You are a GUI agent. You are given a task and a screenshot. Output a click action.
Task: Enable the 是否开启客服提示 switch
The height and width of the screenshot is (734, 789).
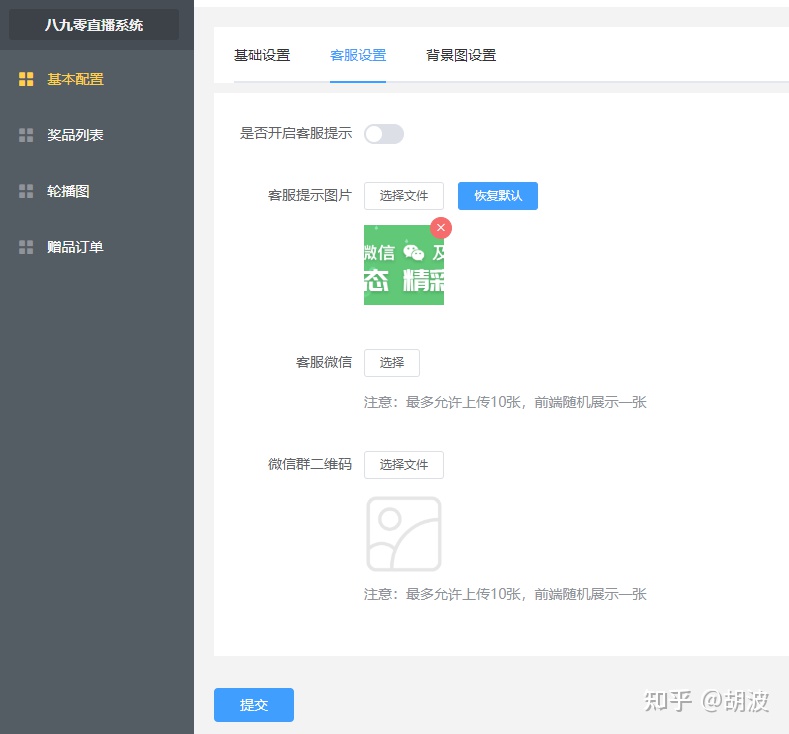click(384, 134)
